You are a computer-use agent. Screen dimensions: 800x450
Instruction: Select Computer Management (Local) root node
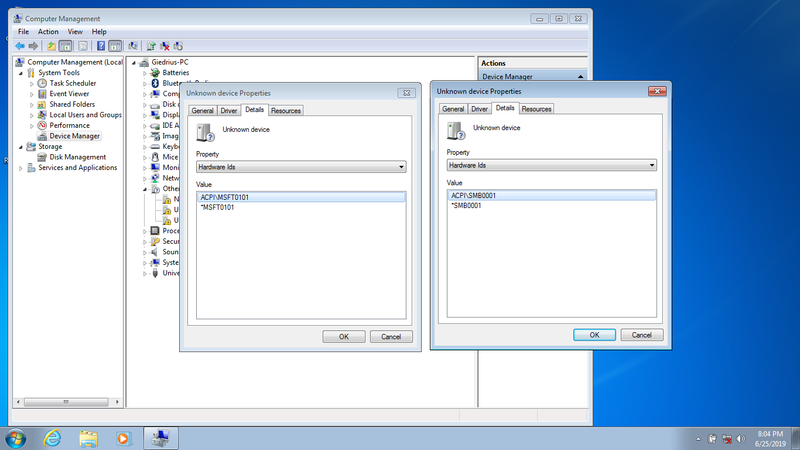(74, 62)
